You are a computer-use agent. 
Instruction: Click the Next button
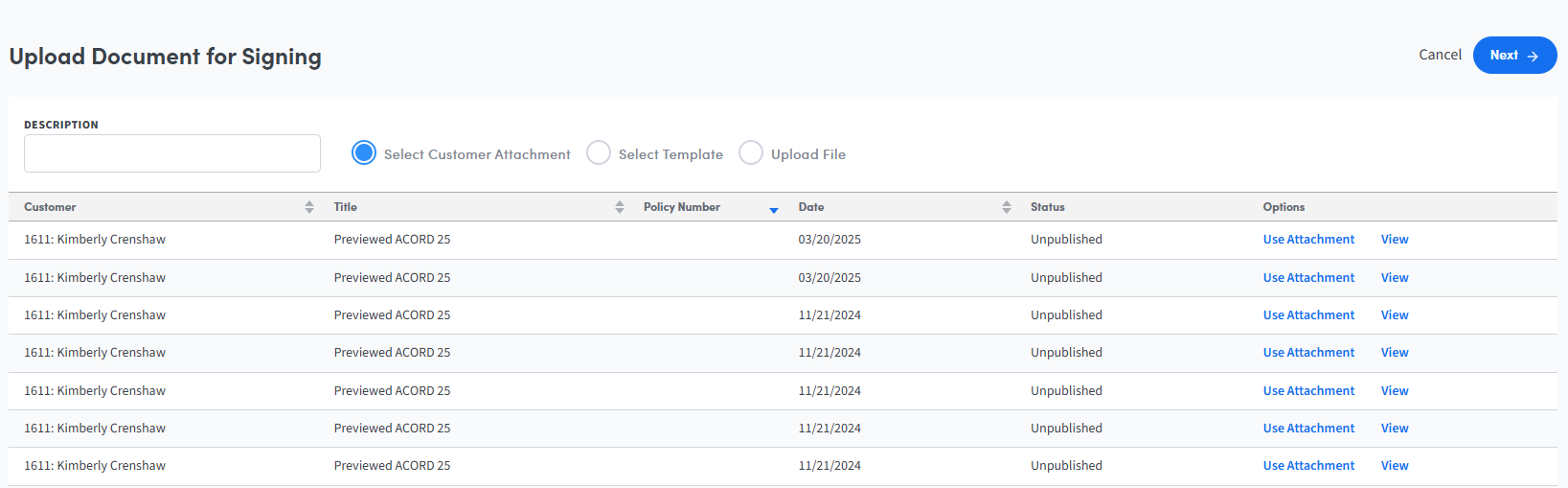(1514, 56)
